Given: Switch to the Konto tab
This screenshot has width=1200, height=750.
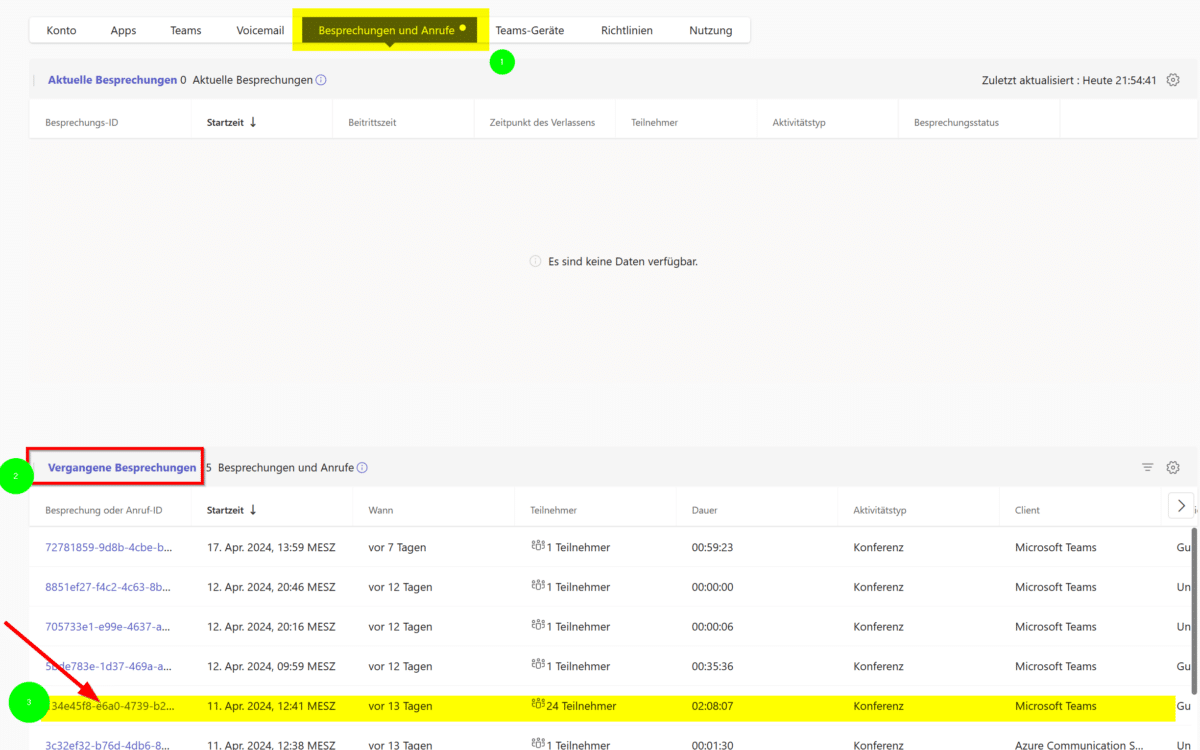Looking at the screenshot, I should [x=61, y=30].
